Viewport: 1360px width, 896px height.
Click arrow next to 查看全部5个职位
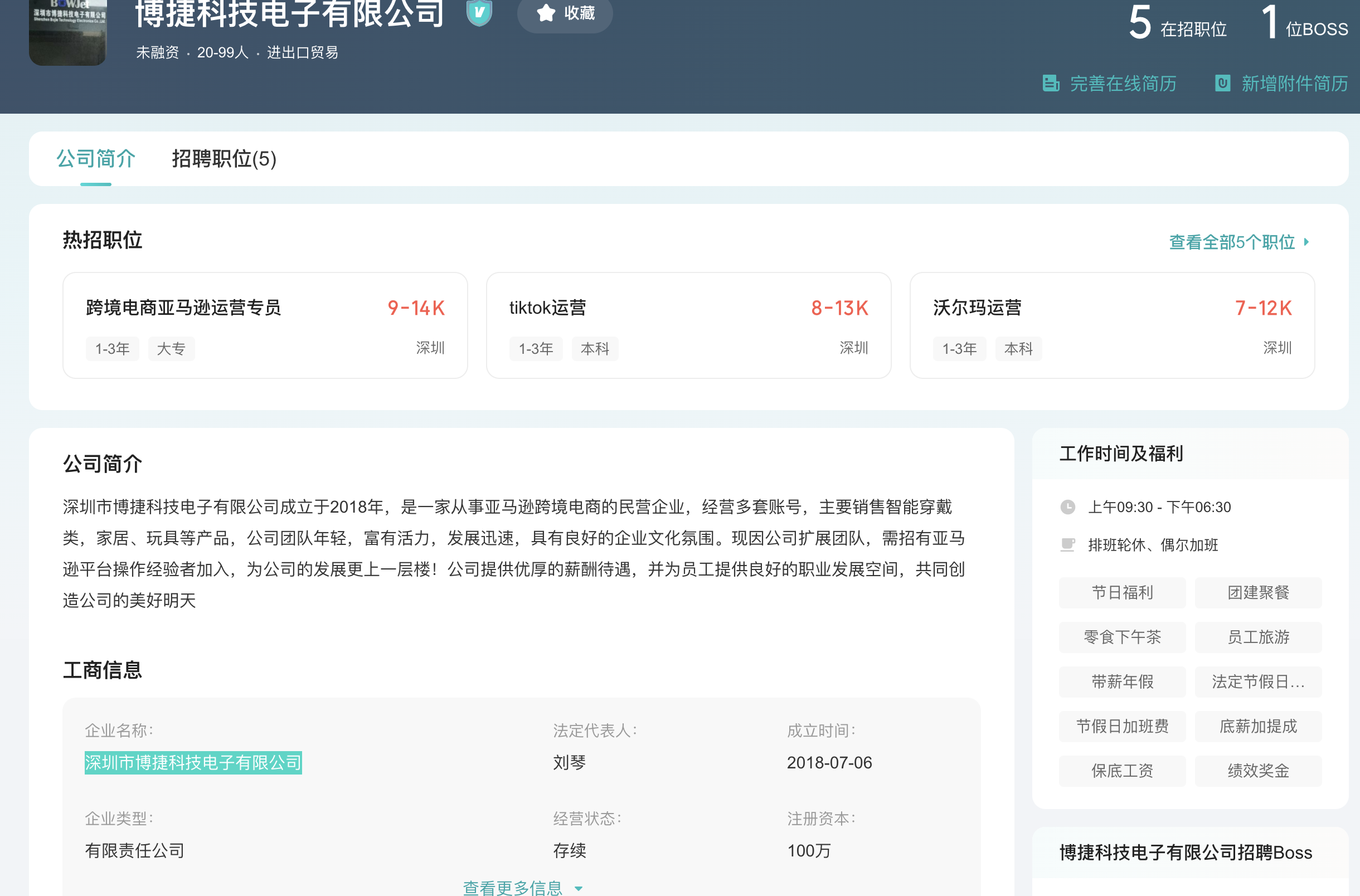click(1306, 242)
